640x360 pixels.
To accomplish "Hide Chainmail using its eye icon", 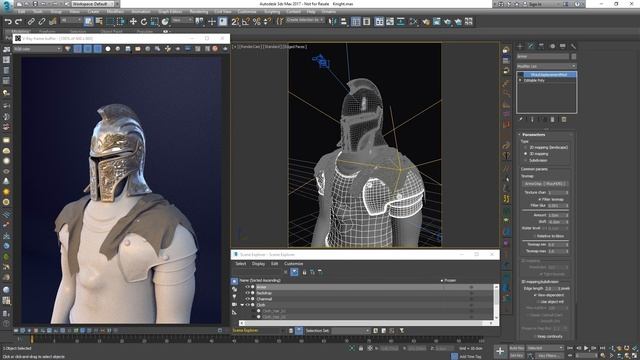I will click(247, 299).
